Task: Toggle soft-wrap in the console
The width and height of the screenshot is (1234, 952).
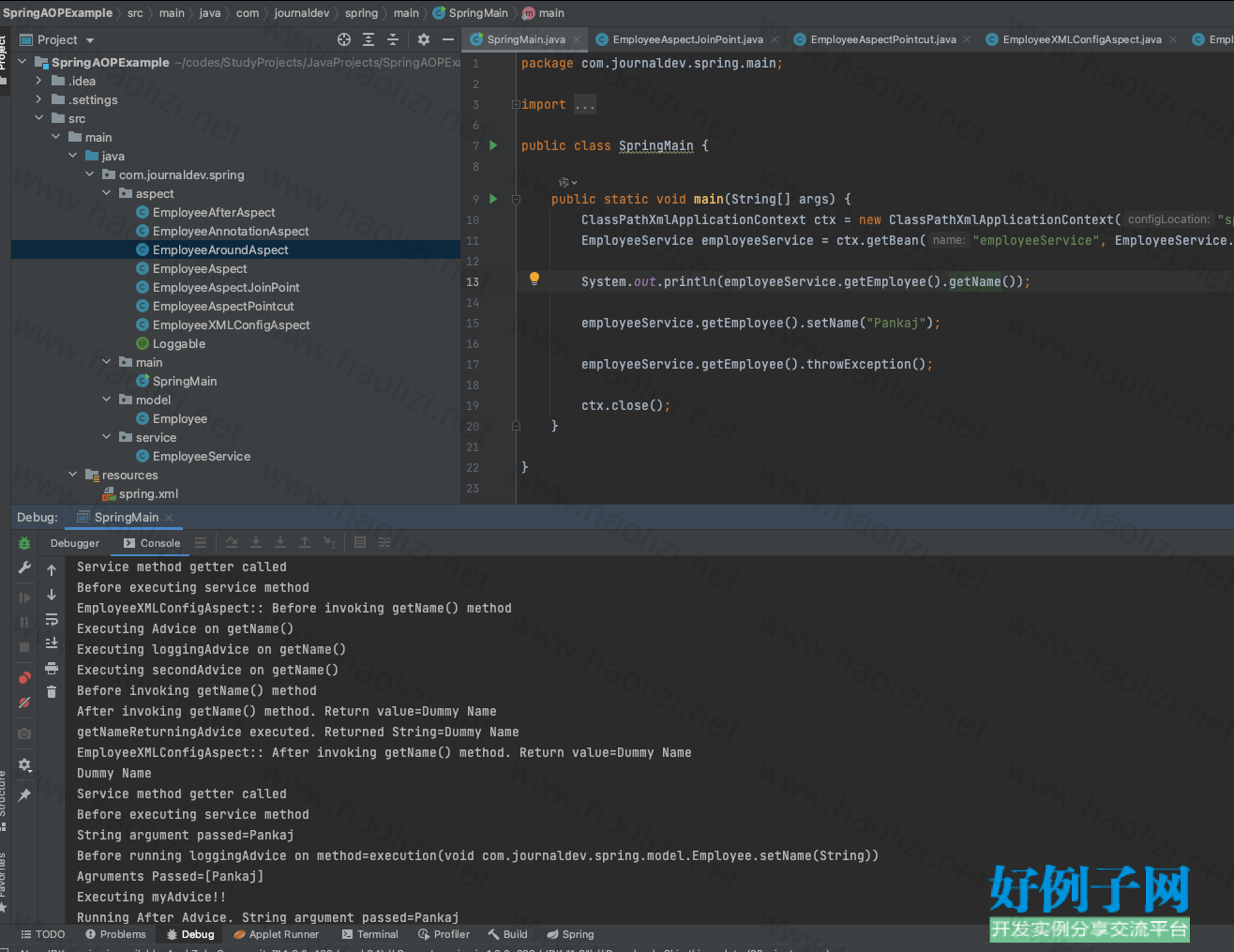Action: [52, 619]
